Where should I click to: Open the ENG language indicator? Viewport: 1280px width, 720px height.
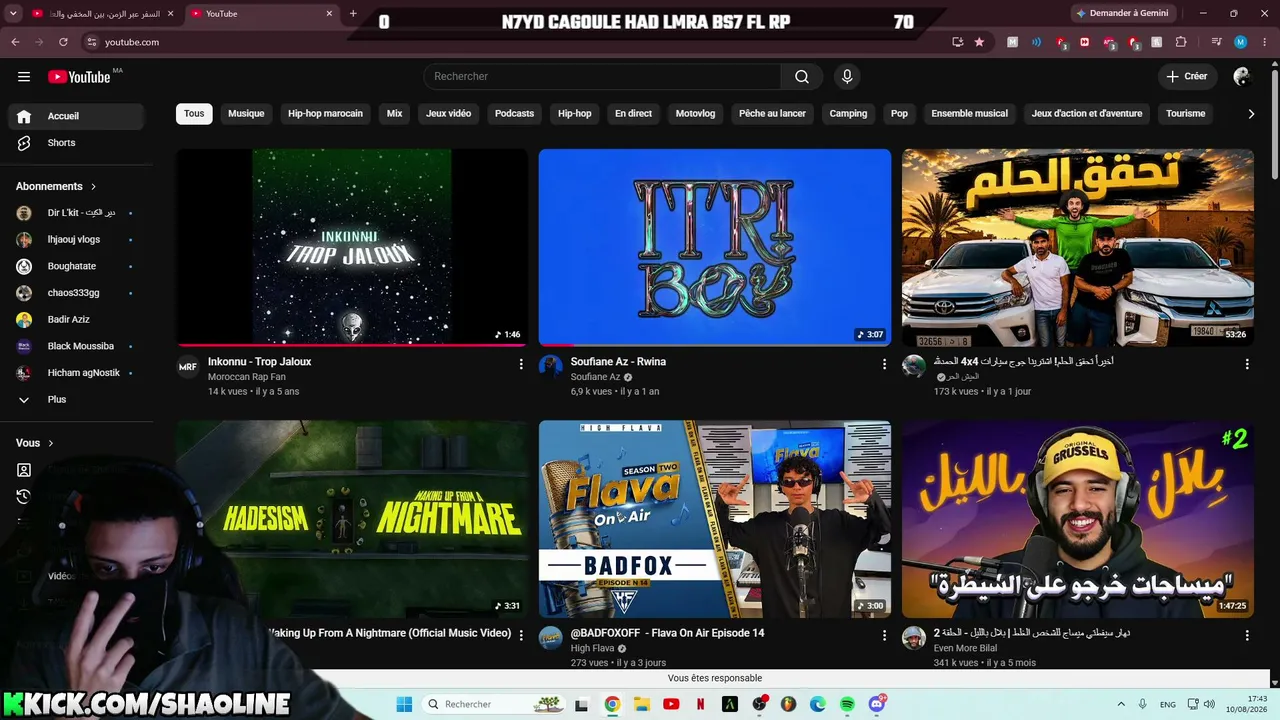click(1167, 705)
